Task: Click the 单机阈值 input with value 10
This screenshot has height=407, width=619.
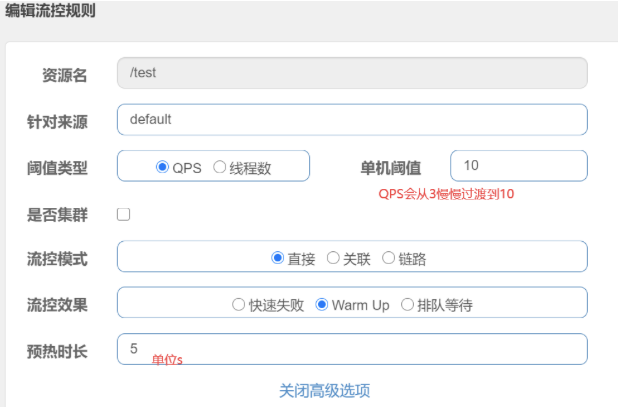Action: [x=519, y=166]
